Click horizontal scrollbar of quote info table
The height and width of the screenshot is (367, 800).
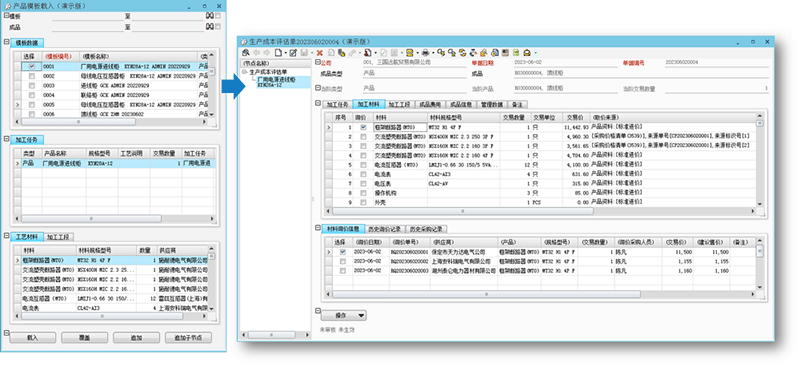(486, 295)
